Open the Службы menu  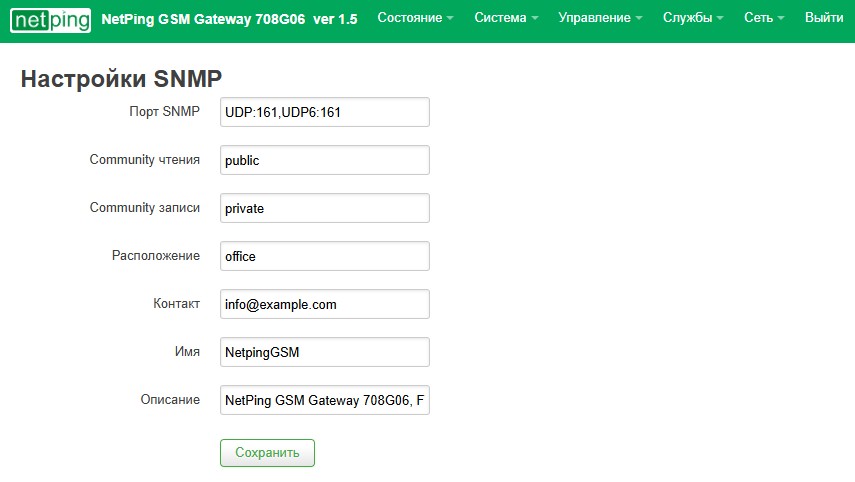[693, 18]
